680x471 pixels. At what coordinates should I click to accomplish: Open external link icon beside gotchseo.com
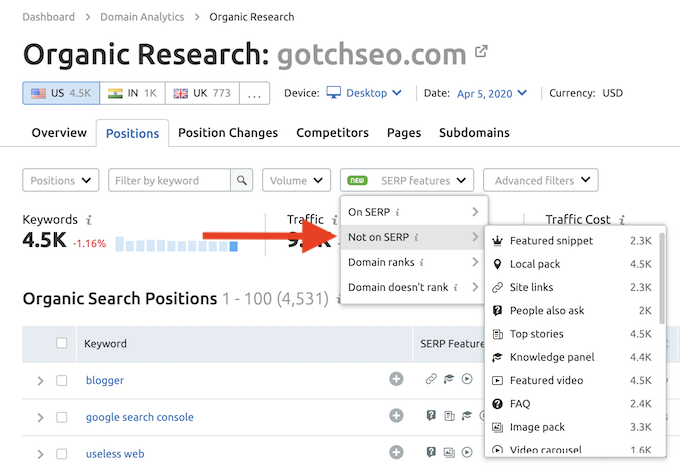481,52
